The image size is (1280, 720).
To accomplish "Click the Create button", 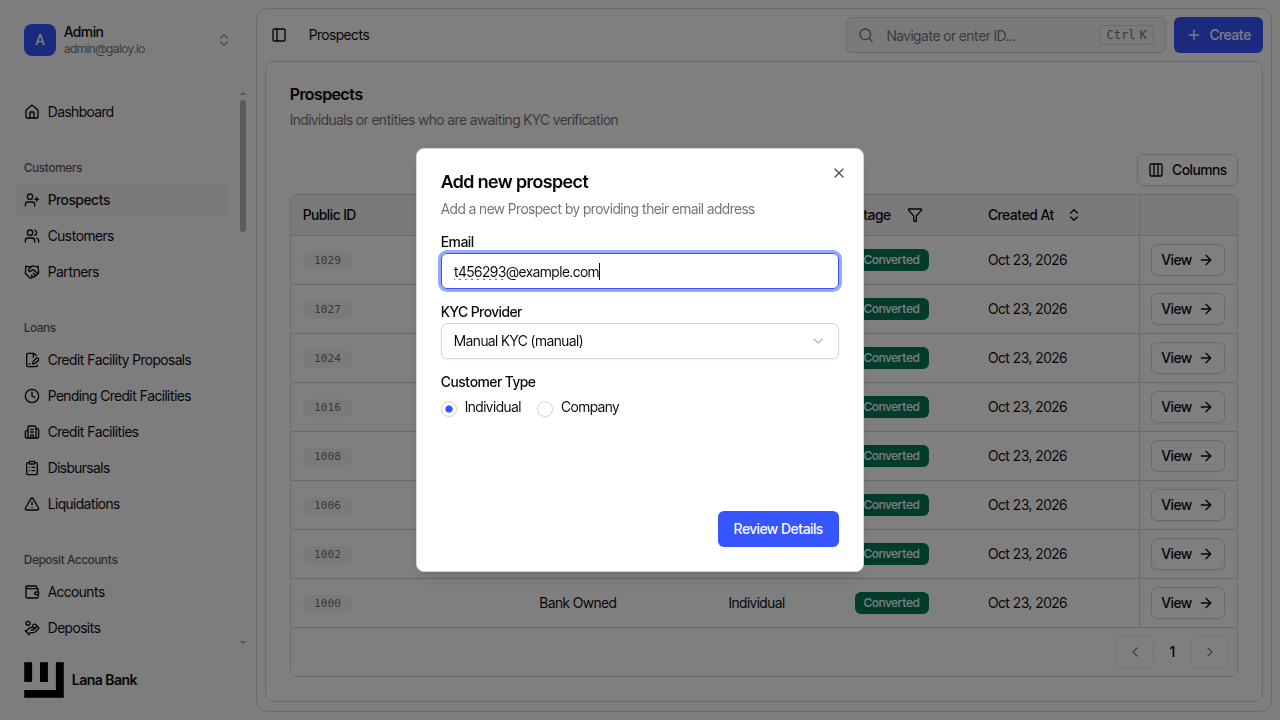I will point(1218,35).
